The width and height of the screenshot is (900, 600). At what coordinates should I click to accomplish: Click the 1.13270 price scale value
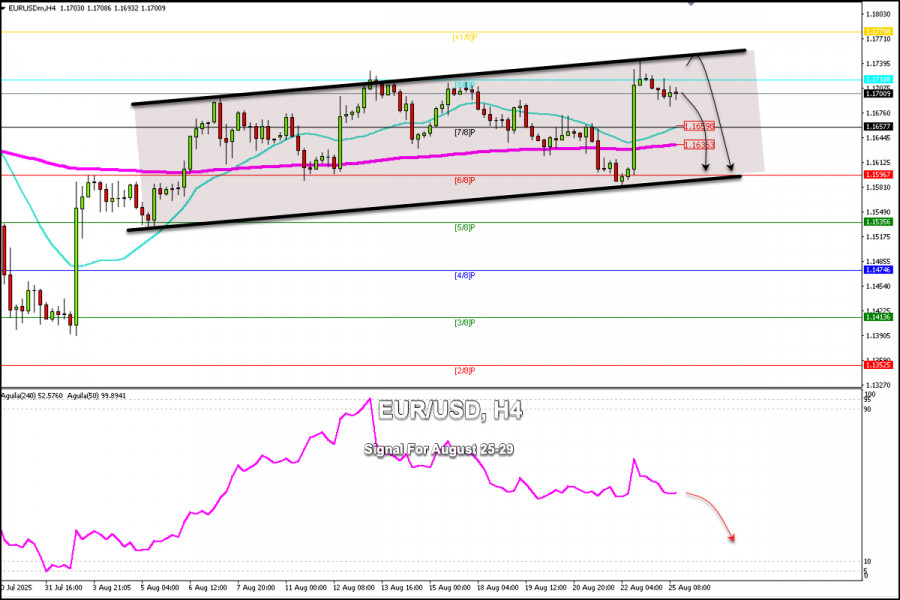[878, 385]
